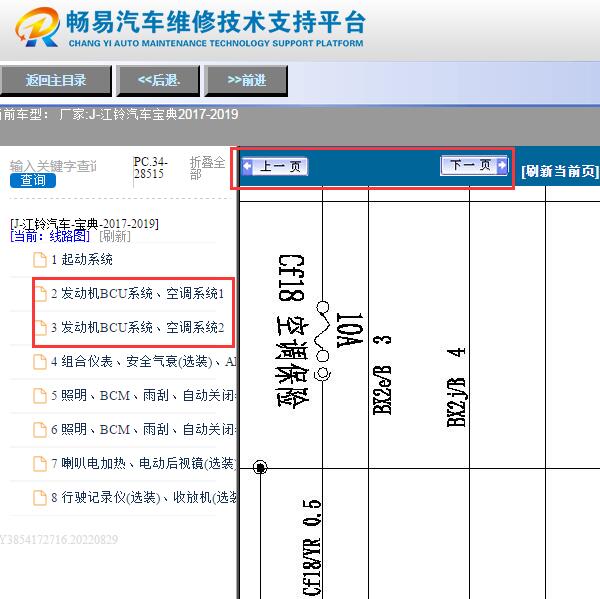Open 2 发动机BCU系统、空调系统1
The image size is (600, 599).
(137, 294)
